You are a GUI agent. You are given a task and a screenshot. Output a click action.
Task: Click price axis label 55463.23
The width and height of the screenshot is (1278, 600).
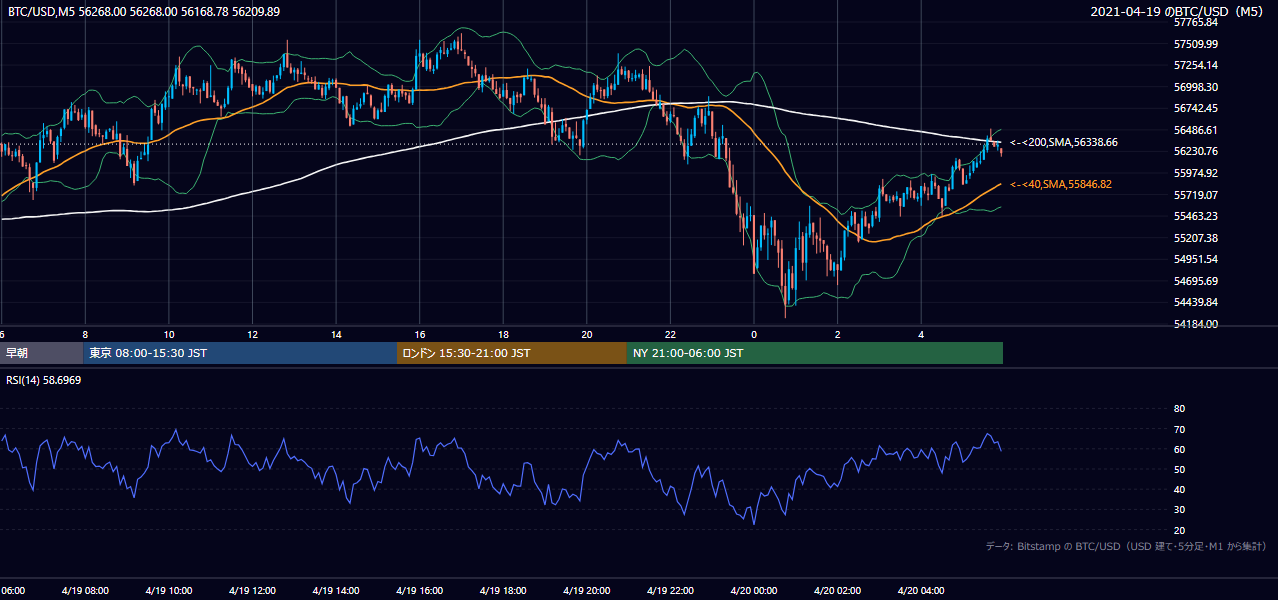(1196, 216)
